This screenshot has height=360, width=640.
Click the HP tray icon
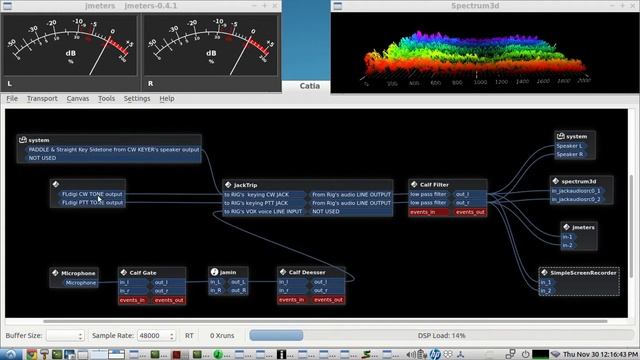point(435,354)
